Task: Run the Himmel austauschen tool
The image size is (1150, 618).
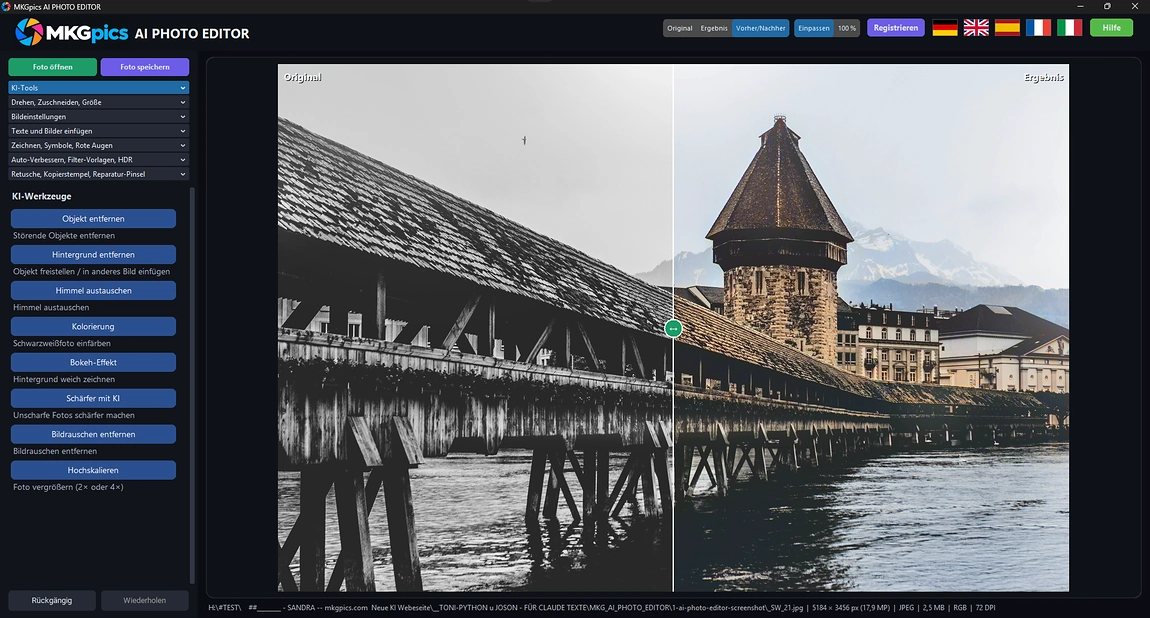Action: click(x=93, y=290)
